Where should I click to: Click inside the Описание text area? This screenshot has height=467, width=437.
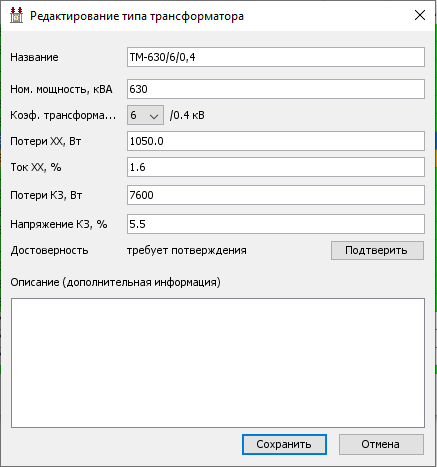(218, 363)
